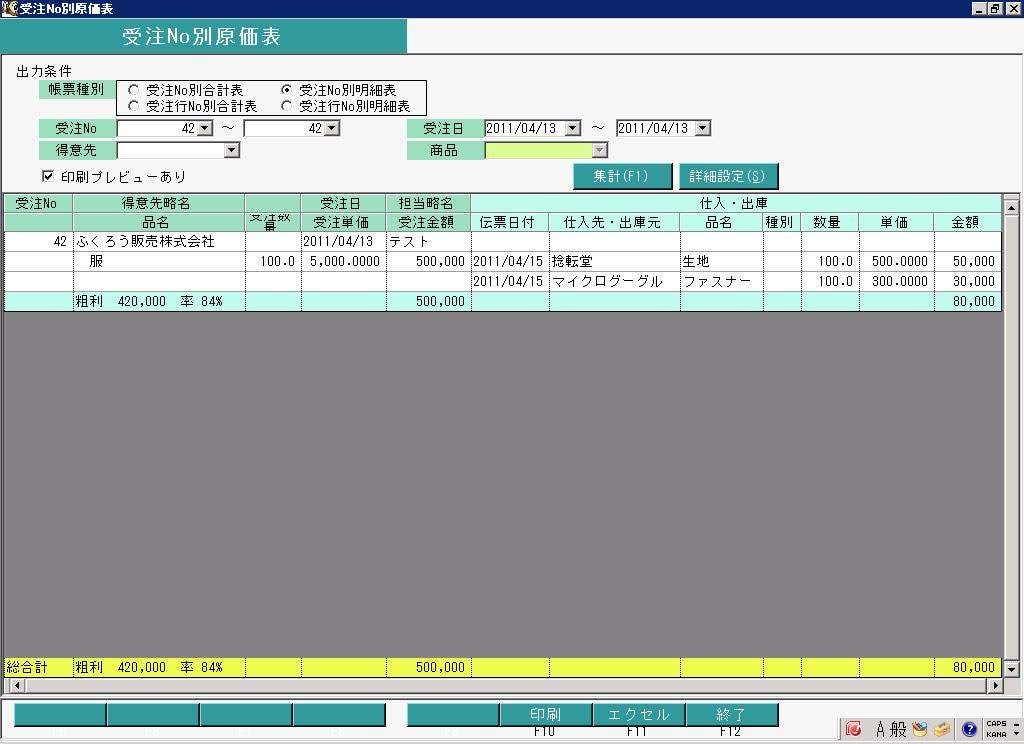The image size is (1024, 744).
Task: Click the 金額 column header
Action: pyautogui.click(x=968, y=222)
